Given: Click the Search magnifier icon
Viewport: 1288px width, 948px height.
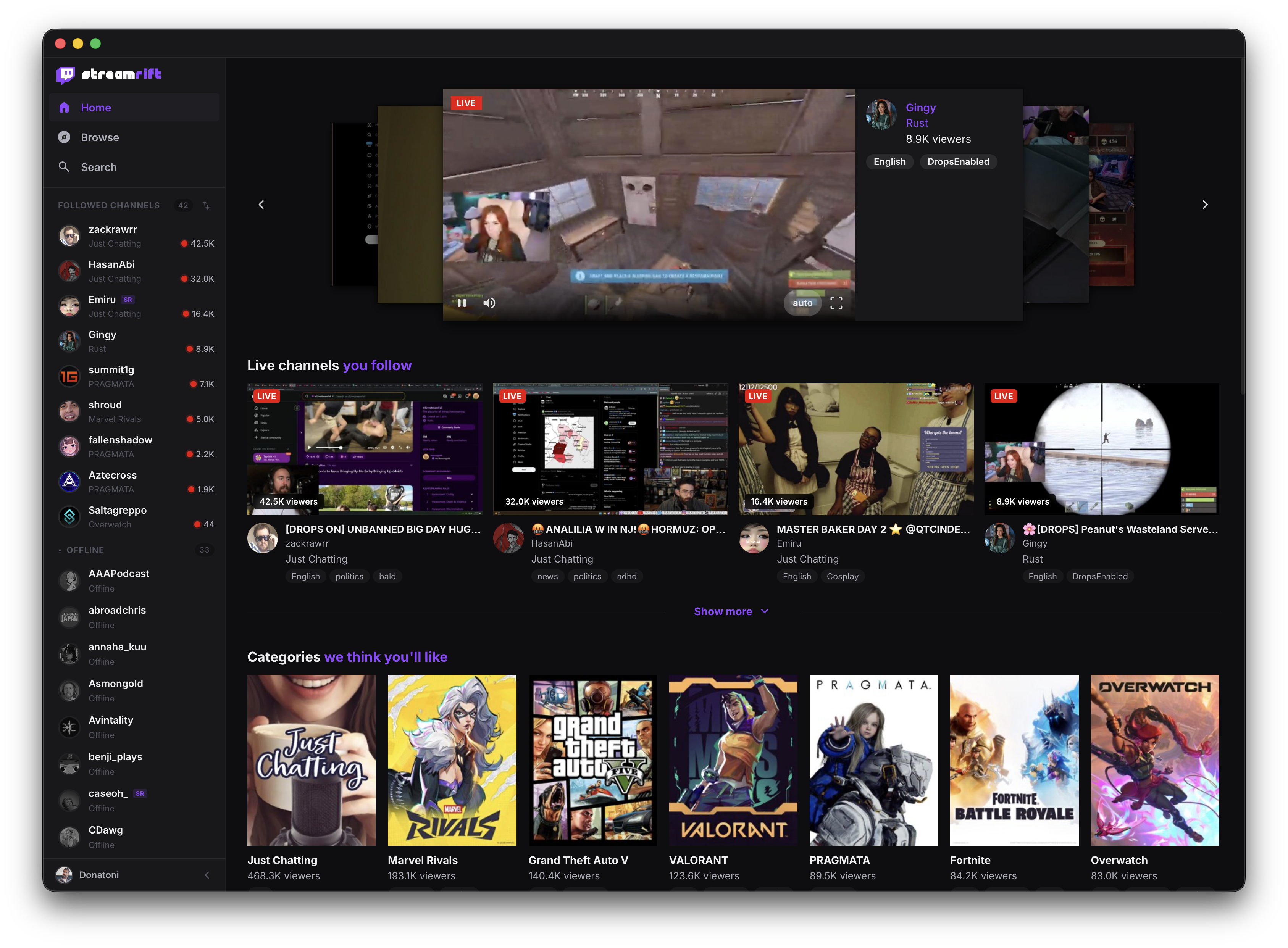Looking at the screenshot, I should click(x=64, y=167).
